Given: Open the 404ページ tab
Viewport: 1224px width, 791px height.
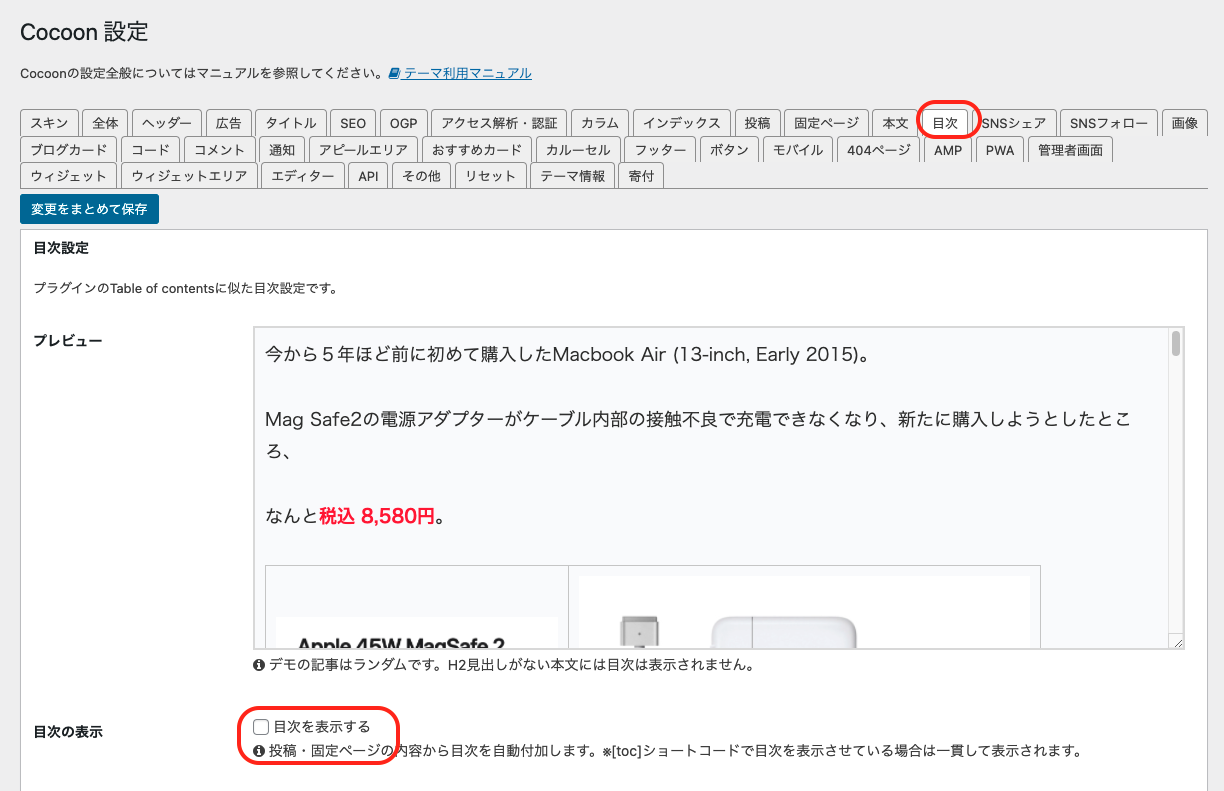Looking at the screenshot, I should (x=879, y=150).
